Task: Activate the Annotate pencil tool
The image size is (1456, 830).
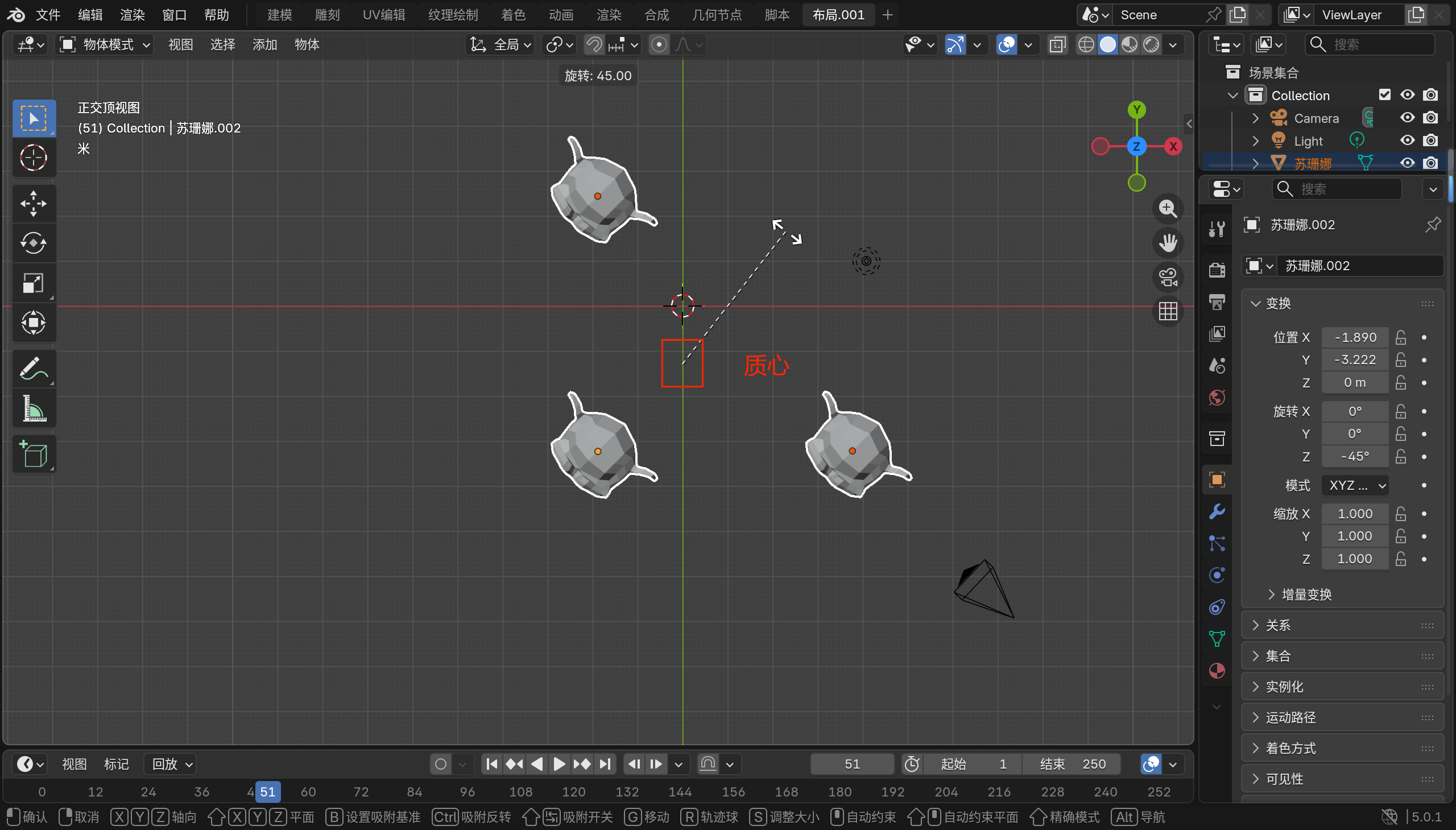Action: [33, 368]
